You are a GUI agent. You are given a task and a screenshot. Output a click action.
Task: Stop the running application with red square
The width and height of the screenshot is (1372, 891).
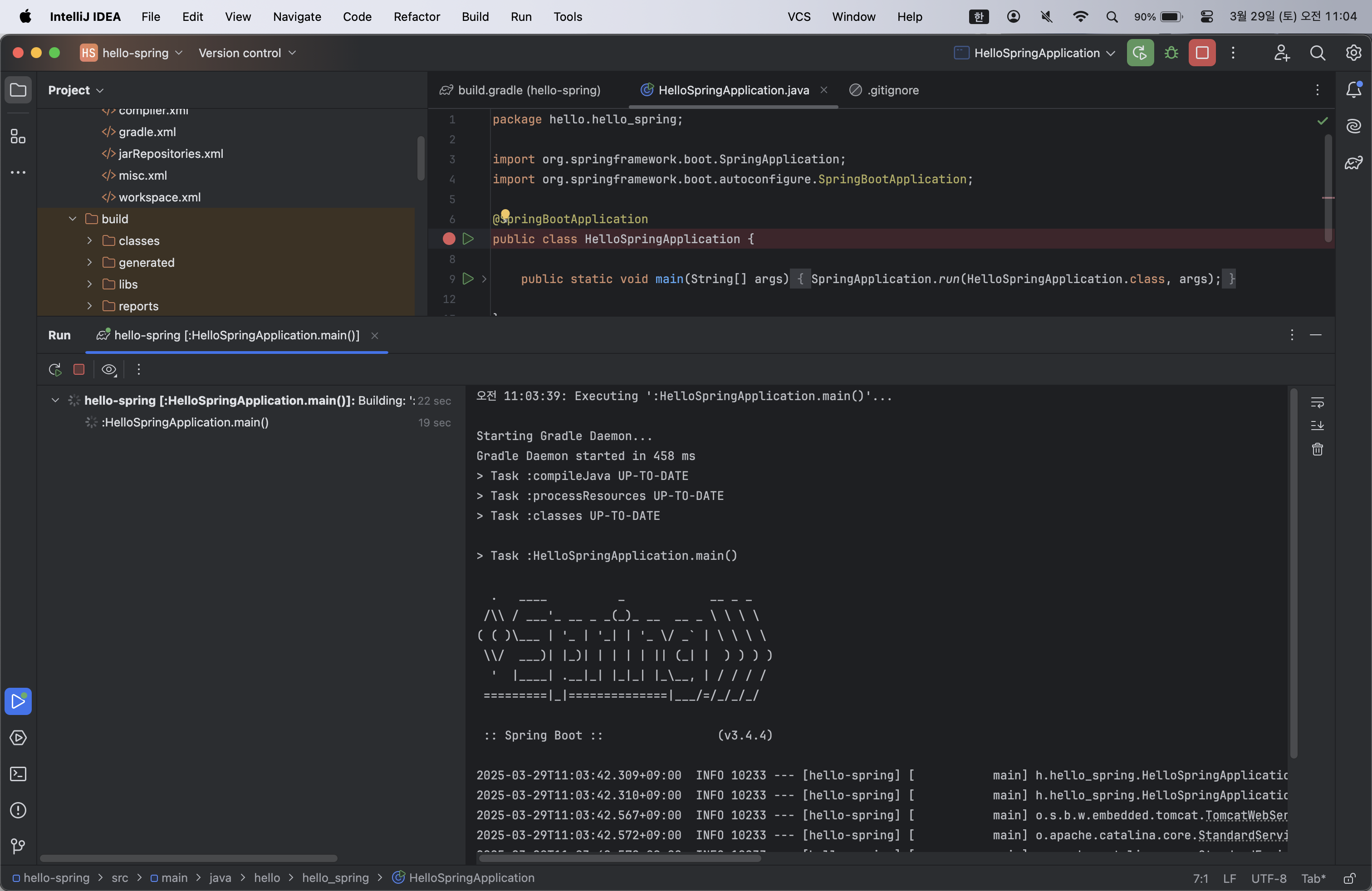(x=1202, y=53)
